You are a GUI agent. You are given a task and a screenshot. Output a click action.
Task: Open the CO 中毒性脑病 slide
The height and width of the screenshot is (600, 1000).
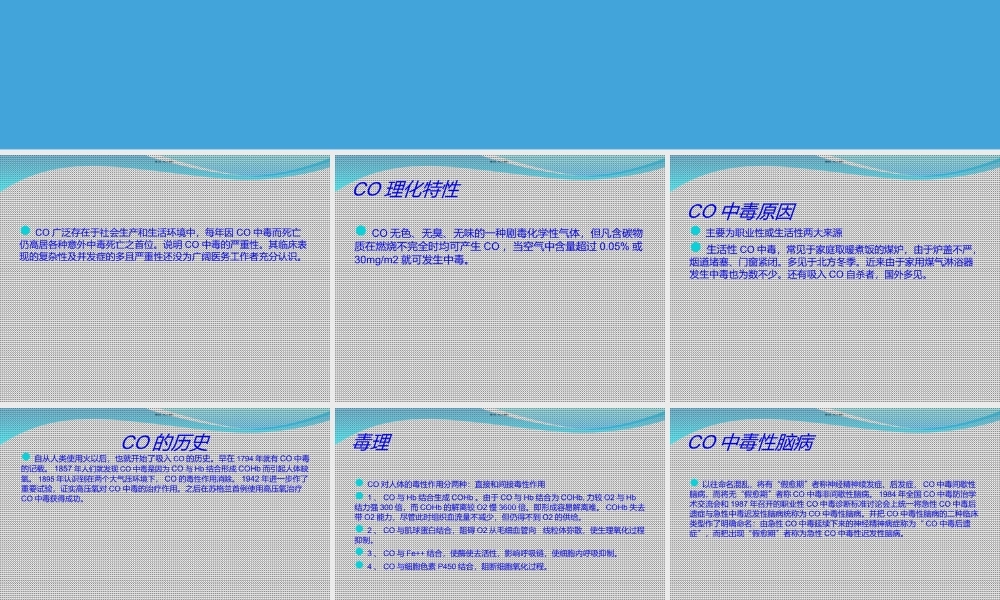point(835,504)
